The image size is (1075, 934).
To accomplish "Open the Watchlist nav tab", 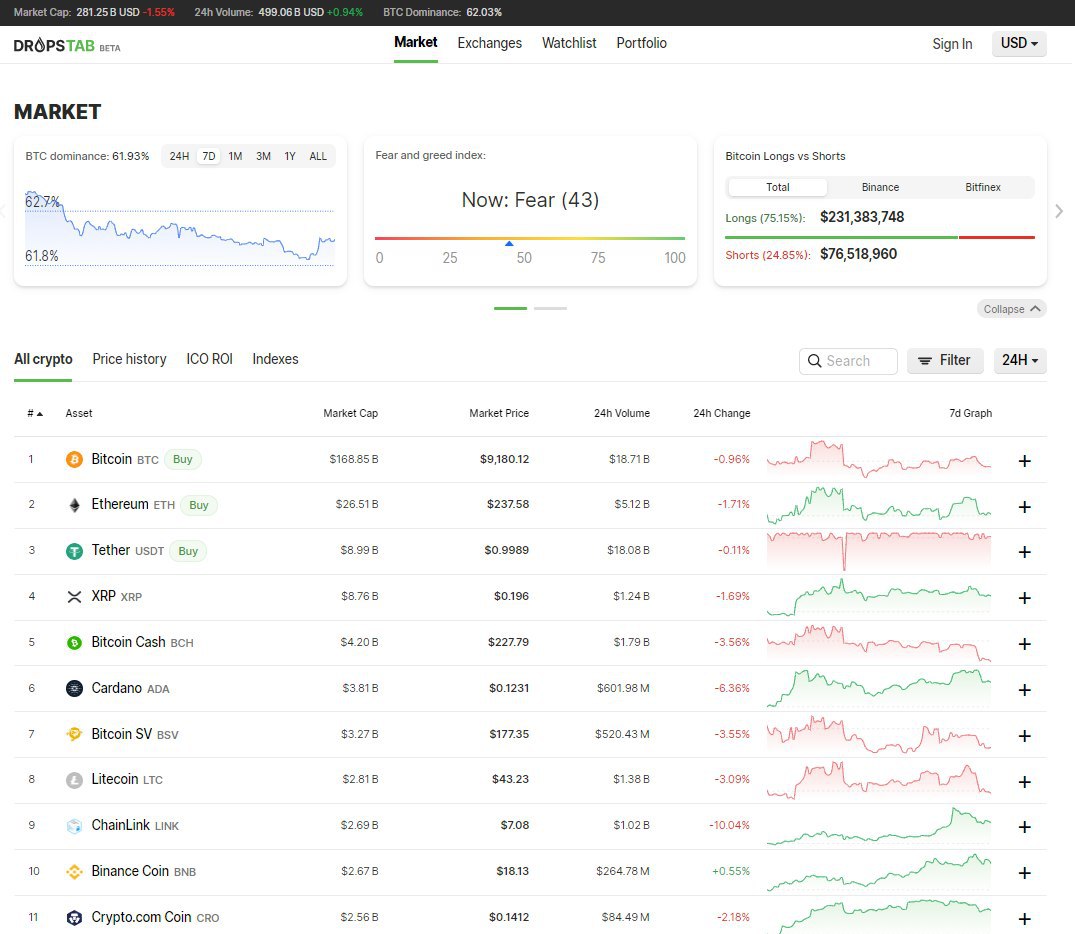I will coord(569,43).
